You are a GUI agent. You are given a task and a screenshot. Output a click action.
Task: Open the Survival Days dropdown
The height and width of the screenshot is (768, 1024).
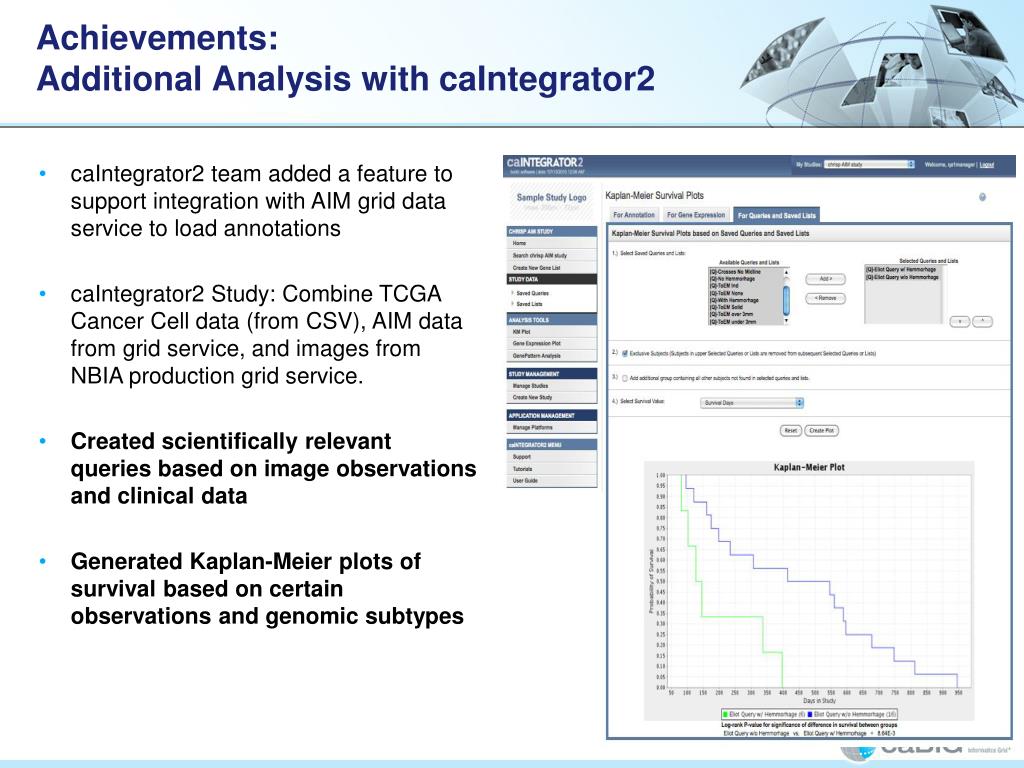(x=752, y=403)
